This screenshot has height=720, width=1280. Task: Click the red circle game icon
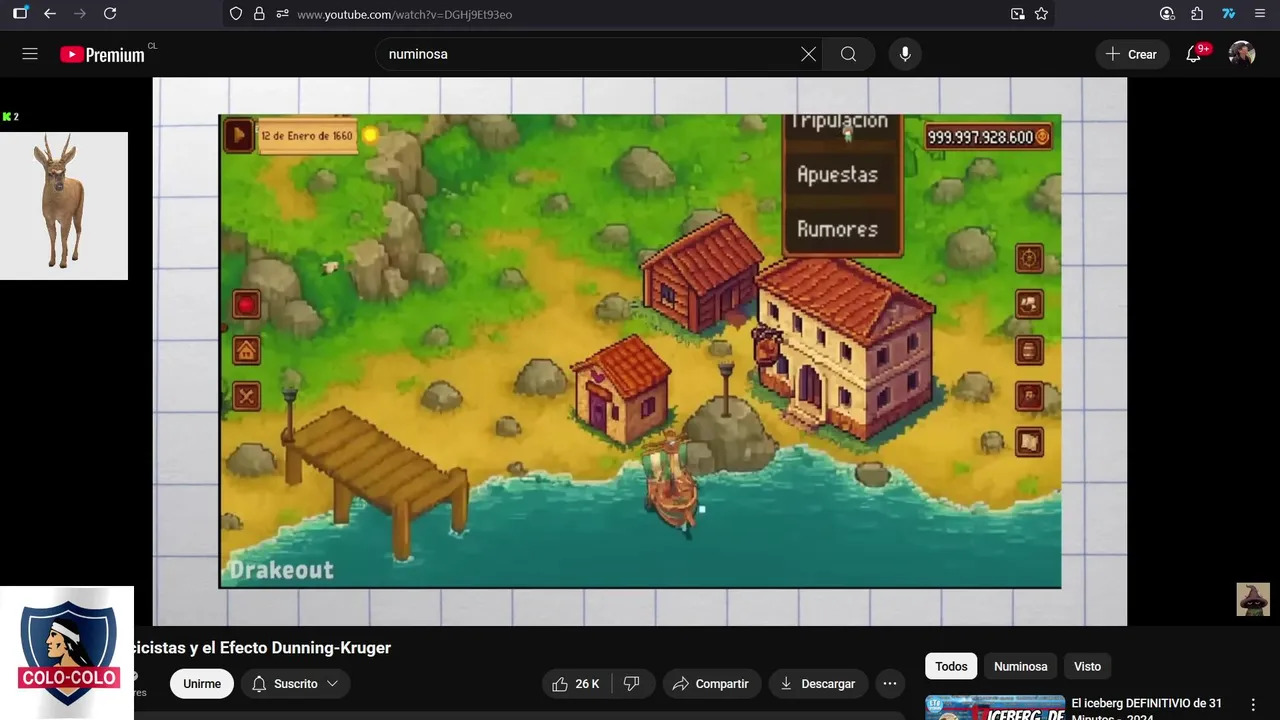coord(246,304)
